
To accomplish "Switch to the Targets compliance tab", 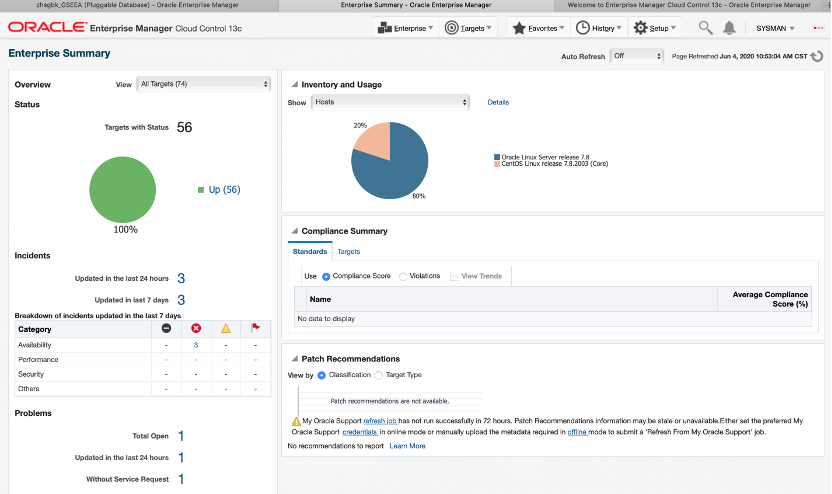I will pyautogui.click(x=349, y=252).
